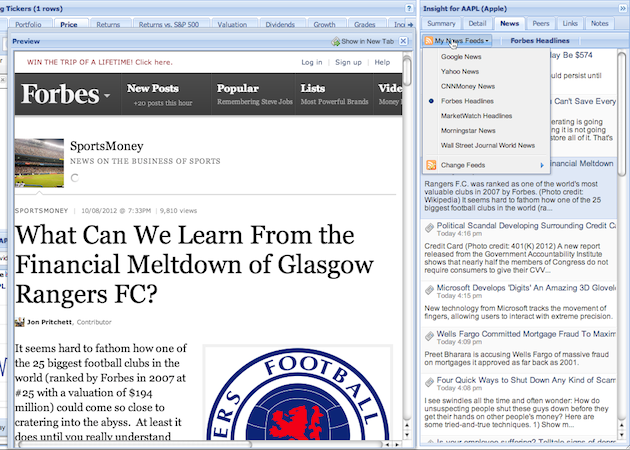Click the Preview horizontal scrollbar thumb
Image resolution: width=630 pixels, height=450 pixels.
coord(135,444)
